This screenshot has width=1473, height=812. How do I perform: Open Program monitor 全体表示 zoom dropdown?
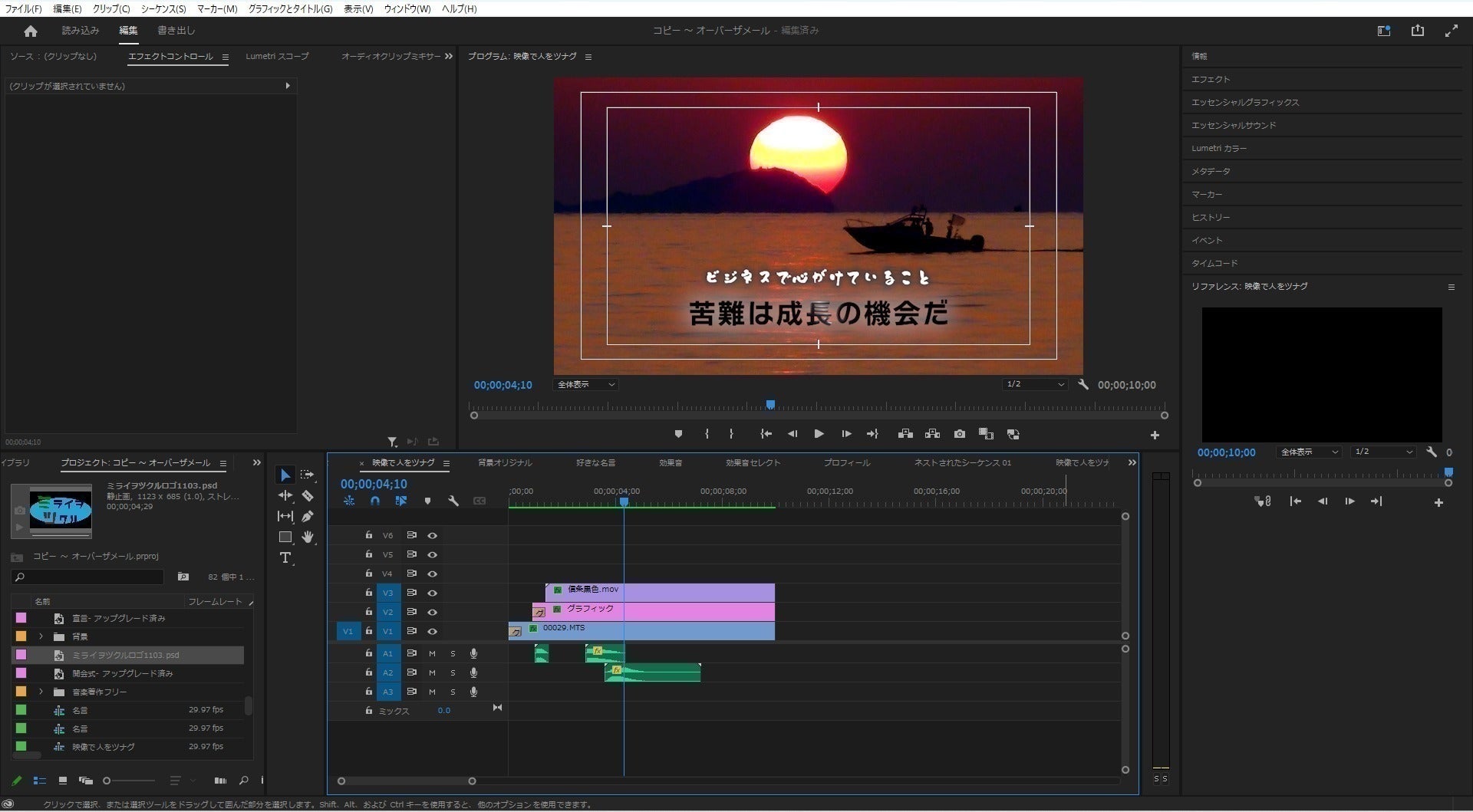click(585, 384)
